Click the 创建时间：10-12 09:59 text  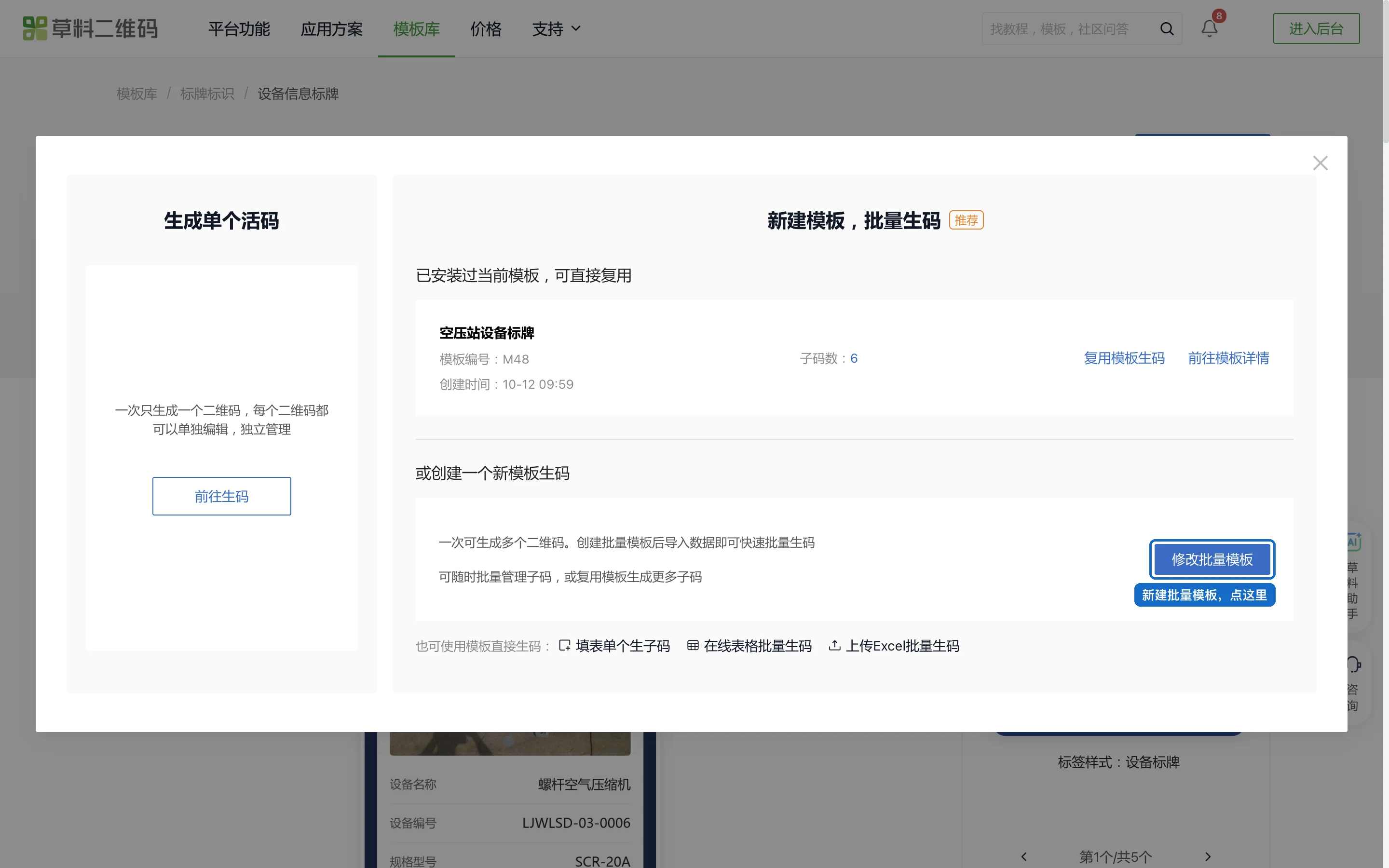coord(506,384)
